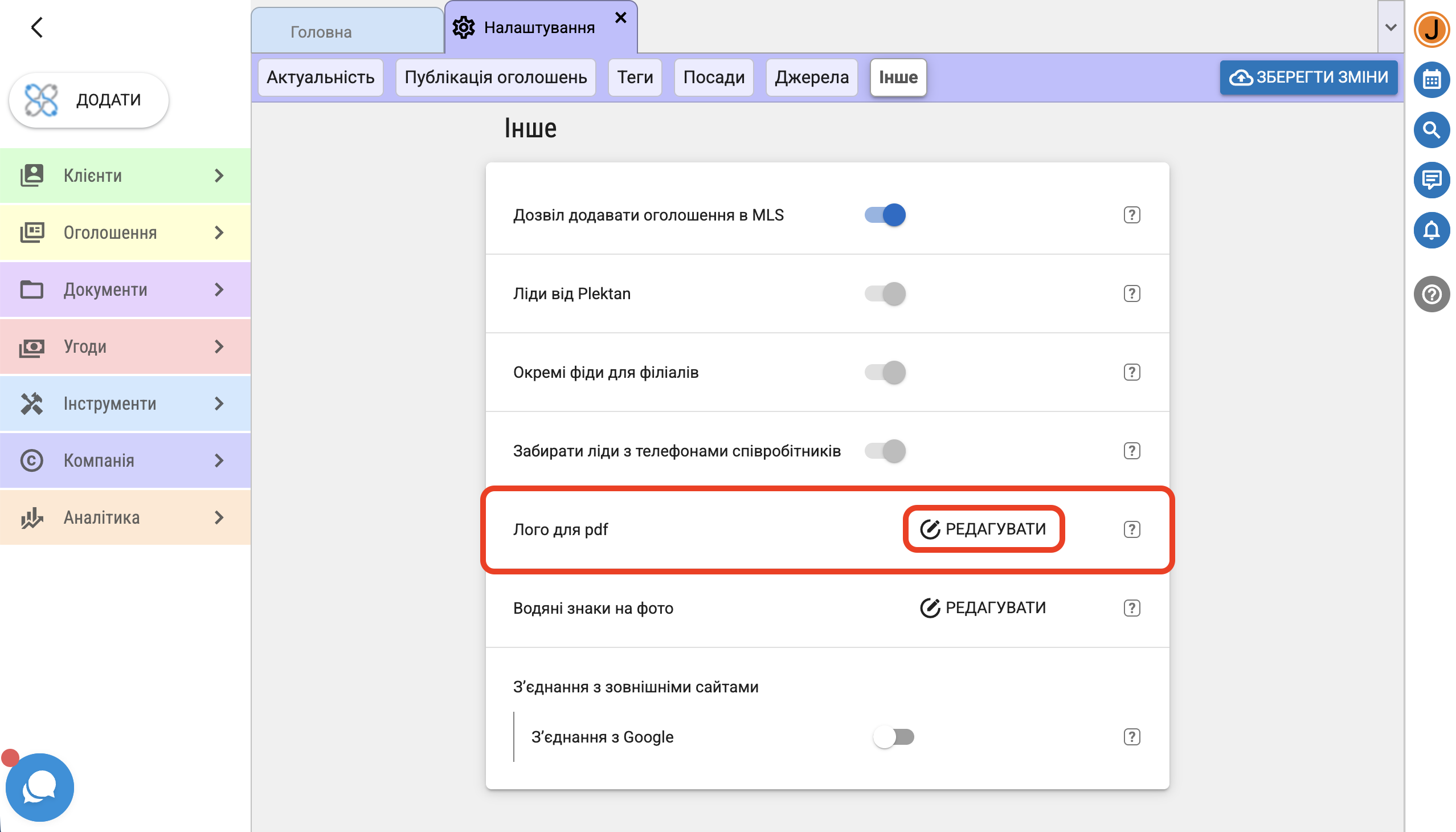
Task: Open tabs dropdown arrow at top right
Action: pos(1390,27)
